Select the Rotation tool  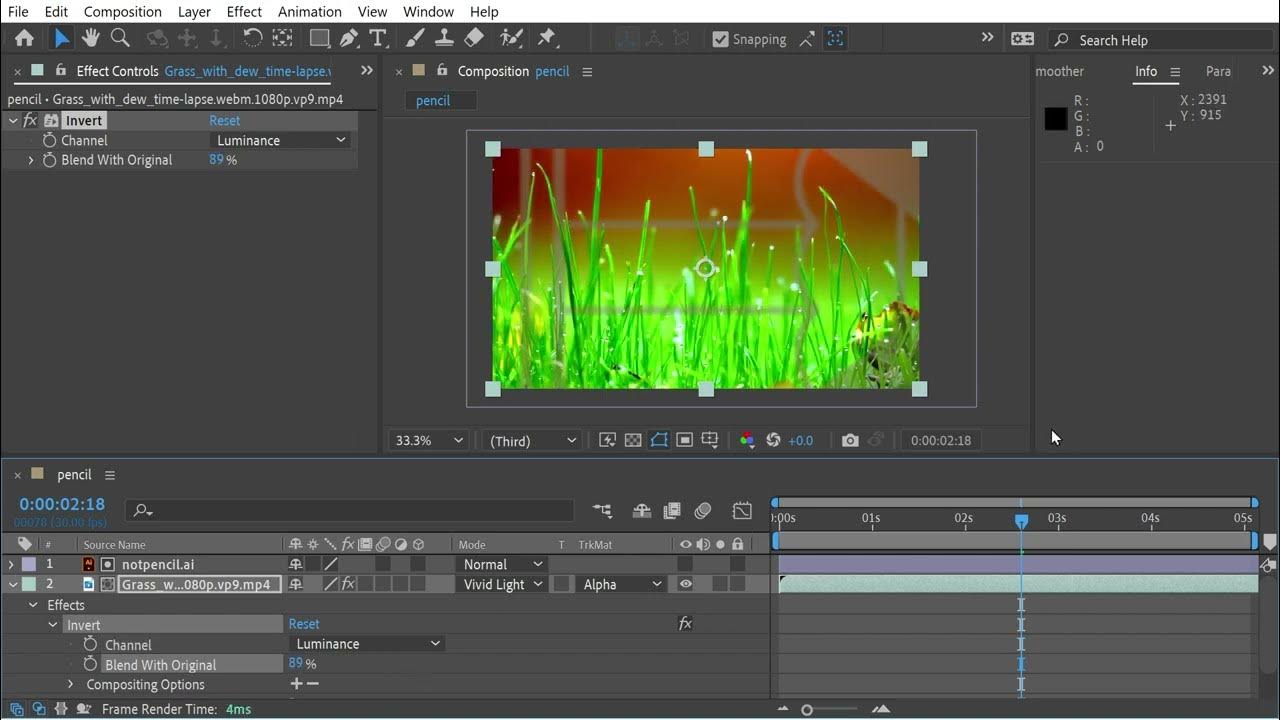pyautogui.click(x=253, y=38)
